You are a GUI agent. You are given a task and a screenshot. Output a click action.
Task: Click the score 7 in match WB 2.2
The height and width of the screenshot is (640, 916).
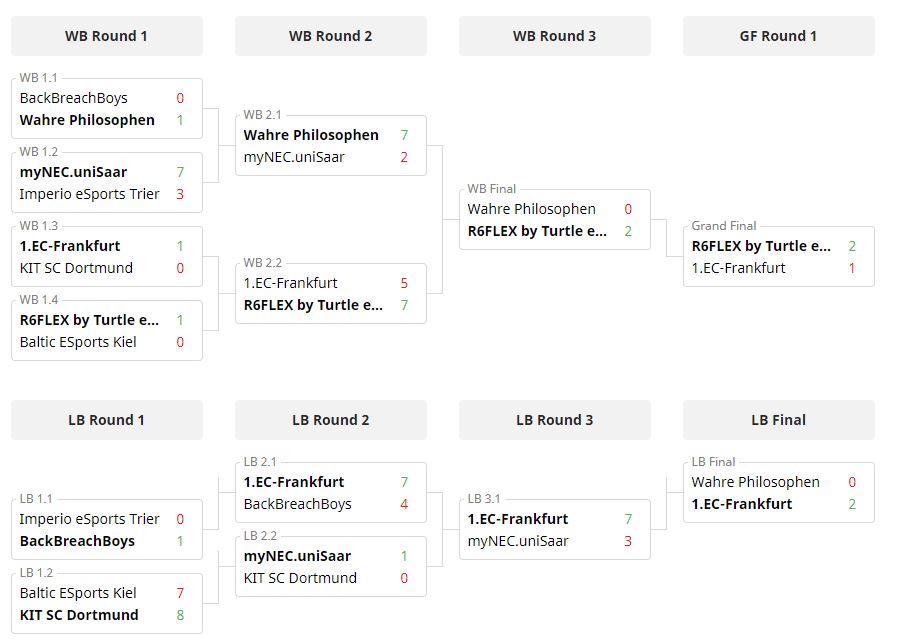(x=404, y=305)
